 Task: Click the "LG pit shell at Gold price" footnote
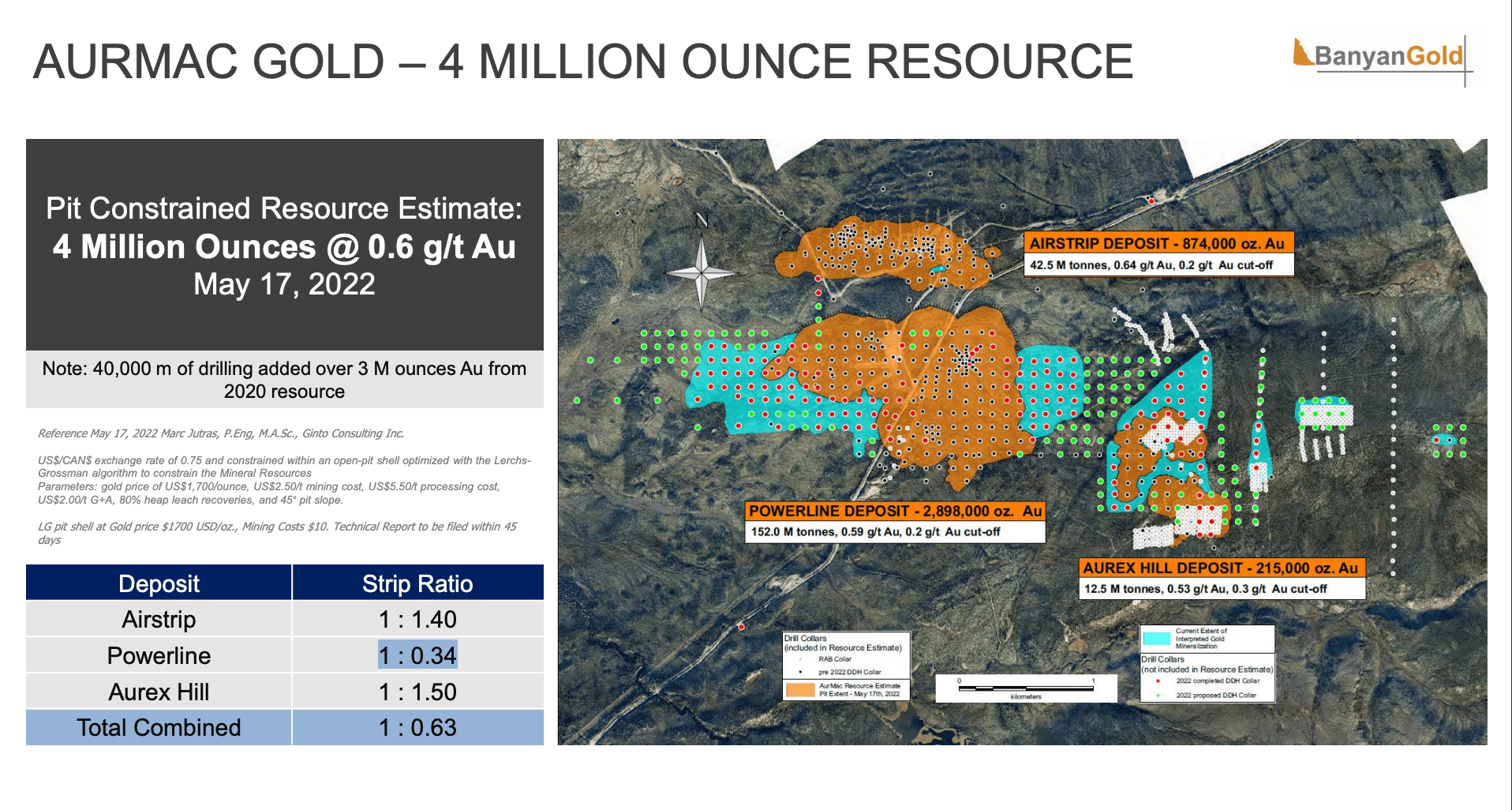tap(277, 533)
